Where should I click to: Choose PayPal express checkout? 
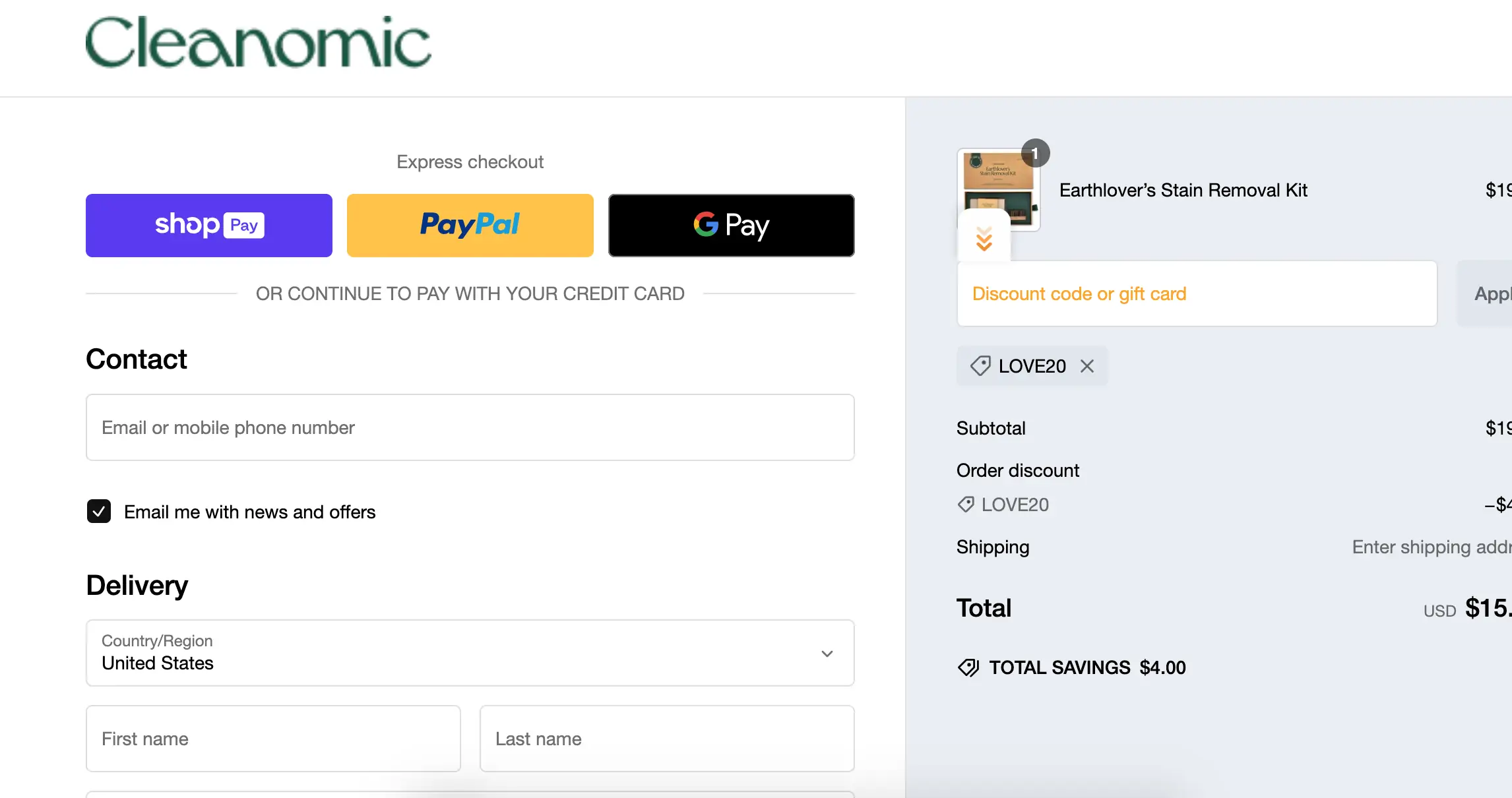pyautogui.click(x=470, y=226)
